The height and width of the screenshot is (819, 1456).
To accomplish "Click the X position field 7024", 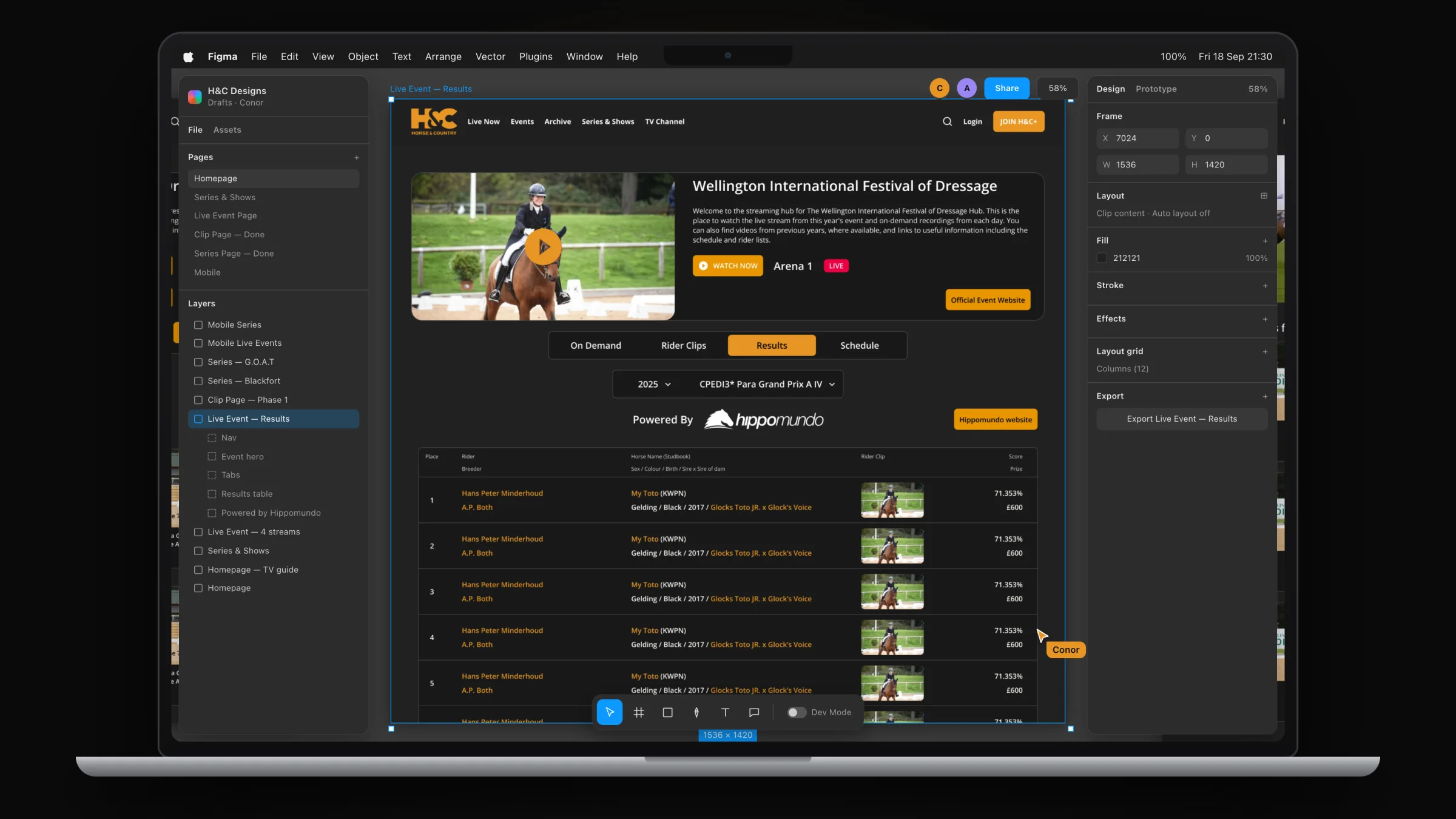I will pos(1137,138).
